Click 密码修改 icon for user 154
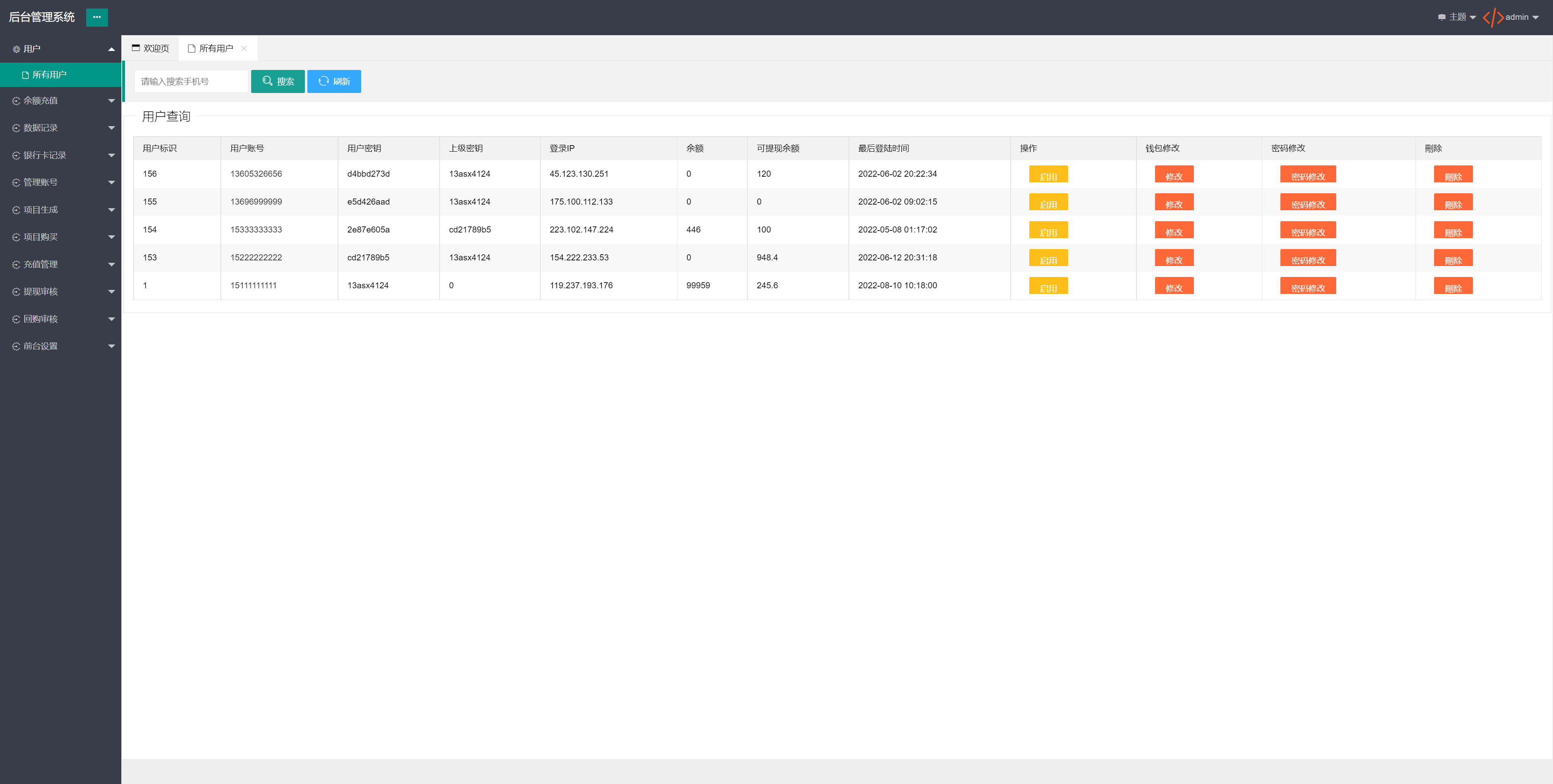This screenshot has height=784, width=1553. click(x=1307, y=231)
